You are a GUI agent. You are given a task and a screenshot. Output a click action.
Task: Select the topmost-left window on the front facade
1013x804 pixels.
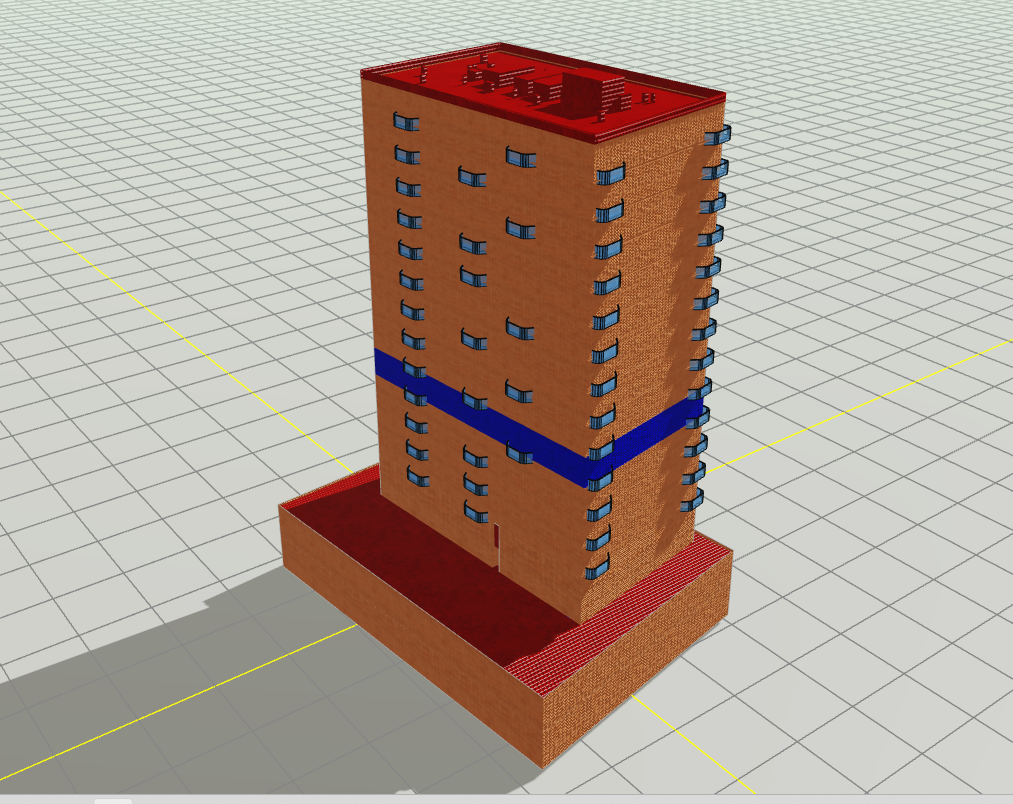(x=405, y=122)
